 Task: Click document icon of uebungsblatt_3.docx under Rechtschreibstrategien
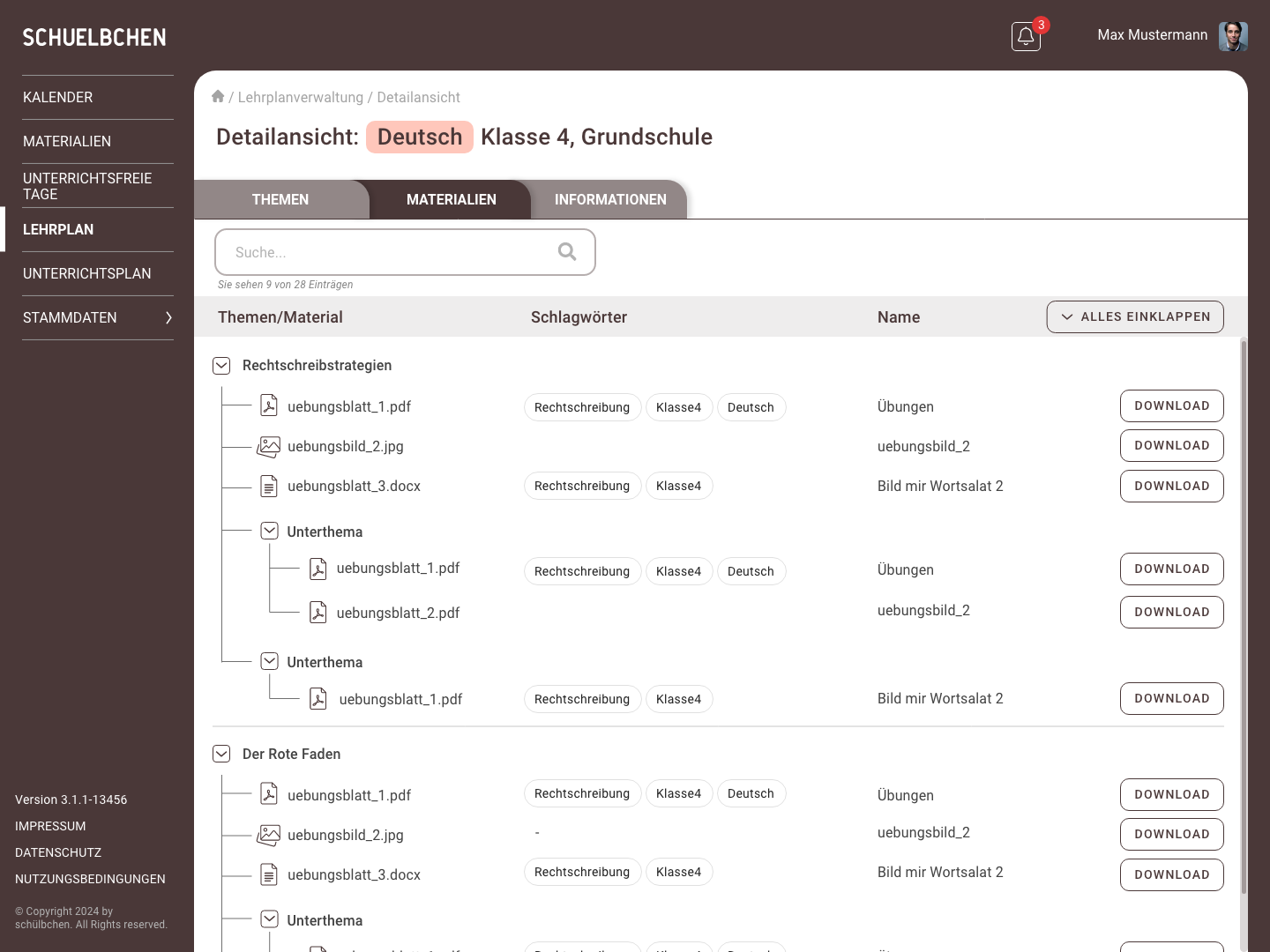click(x=269, y=486)
